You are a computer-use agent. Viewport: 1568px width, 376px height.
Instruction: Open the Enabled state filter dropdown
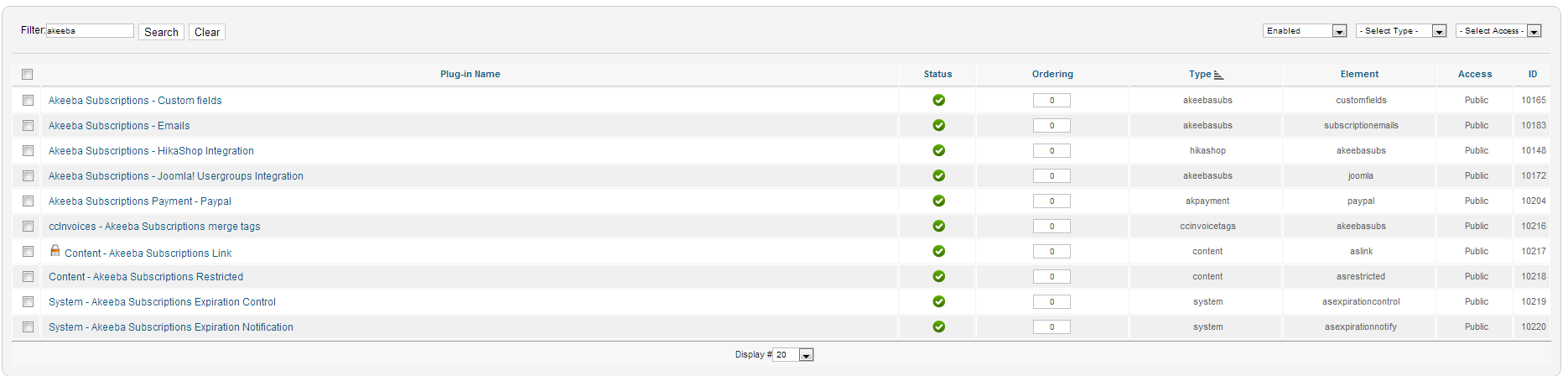click(1304, 31)
